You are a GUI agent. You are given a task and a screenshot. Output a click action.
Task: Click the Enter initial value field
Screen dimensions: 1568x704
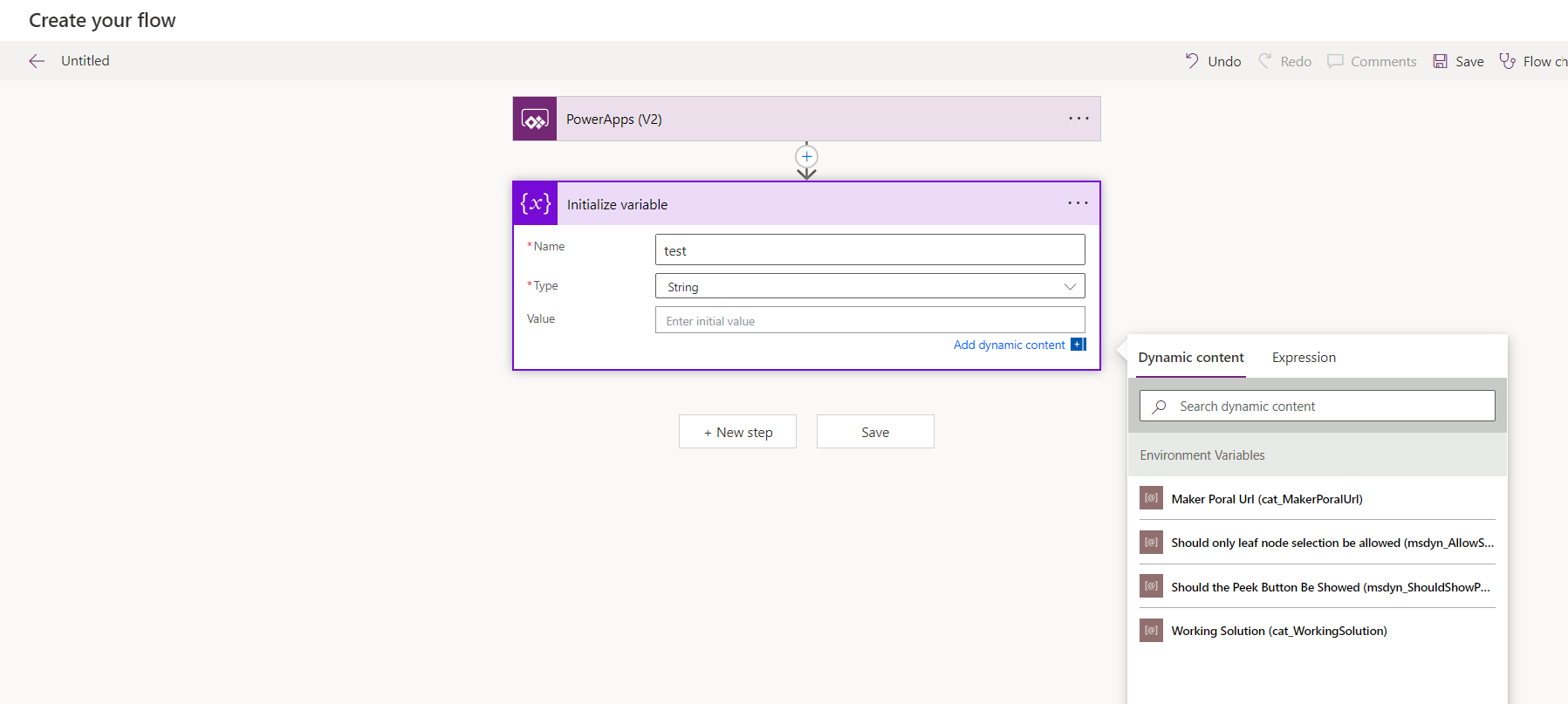click(870, 320)
